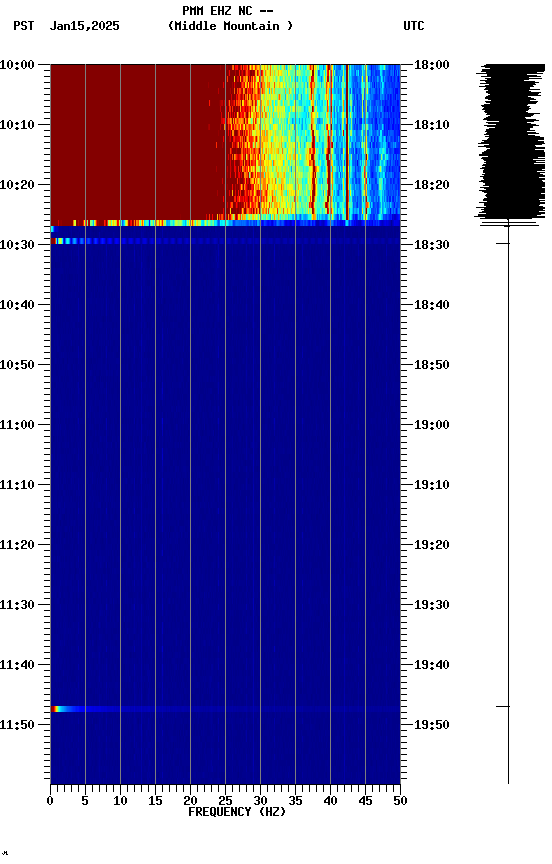Click the station title PMM EHZ NC --

click(x=228, y=11)
